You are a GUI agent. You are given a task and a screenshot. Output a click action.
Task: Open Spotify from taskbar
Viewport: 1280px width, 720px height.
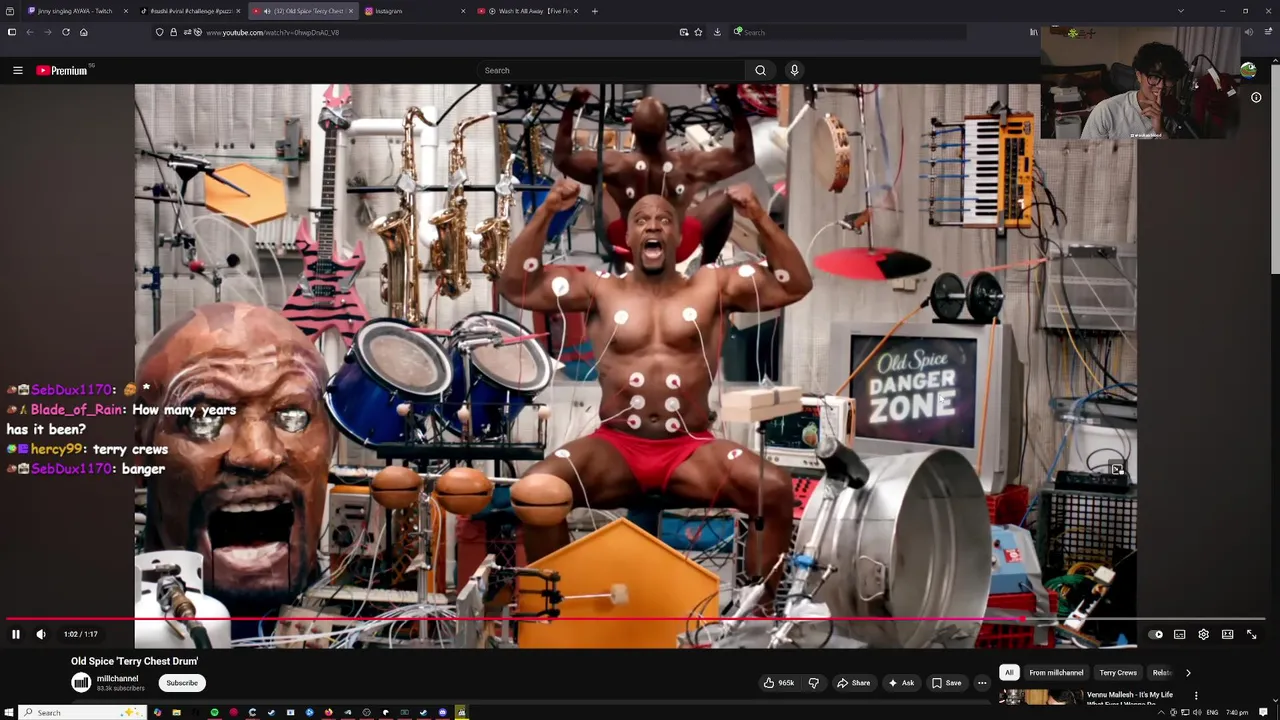coord(214,713)
